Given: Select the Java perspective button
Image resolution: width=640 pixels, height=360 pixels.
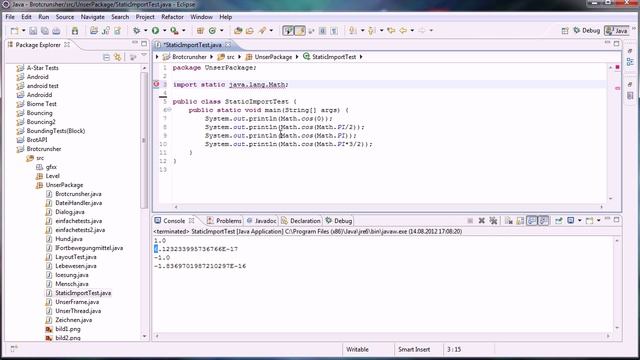Looking at the screenshot, I should point(617,31).
